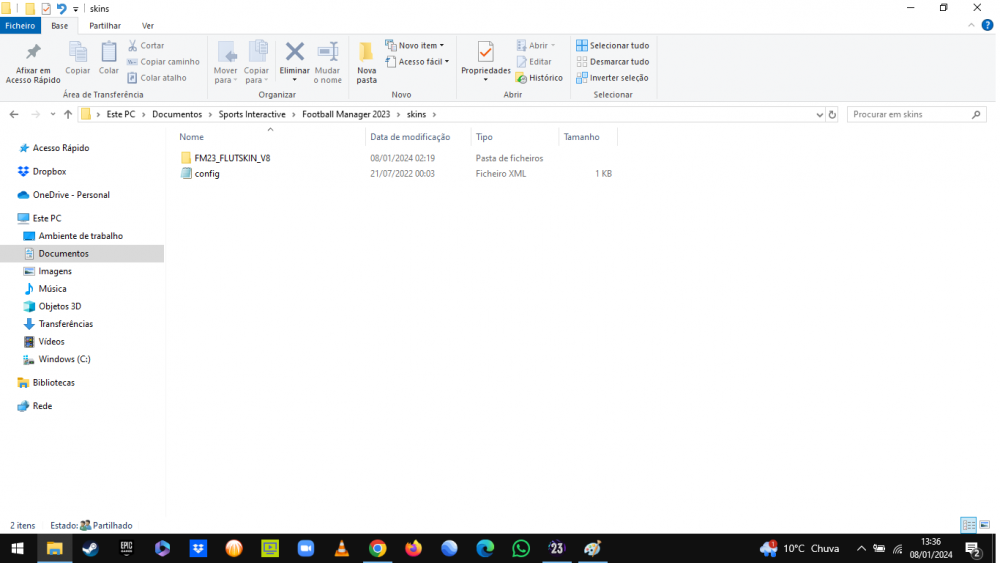Image resolution: width=1000 pixels, height=563 pixels.
Task: Open the Help question mark icon
Action: pyautogui.click(x=987, y=26)
